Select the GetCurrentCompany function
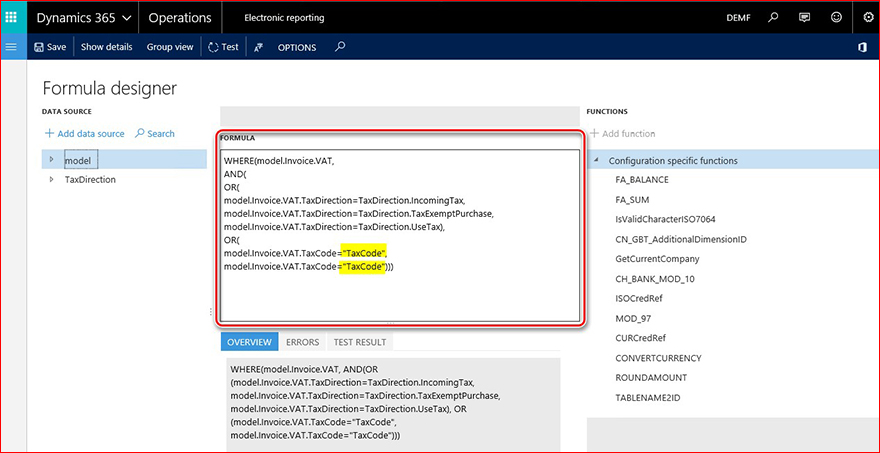880x453 pixels. tap(657, 259)
